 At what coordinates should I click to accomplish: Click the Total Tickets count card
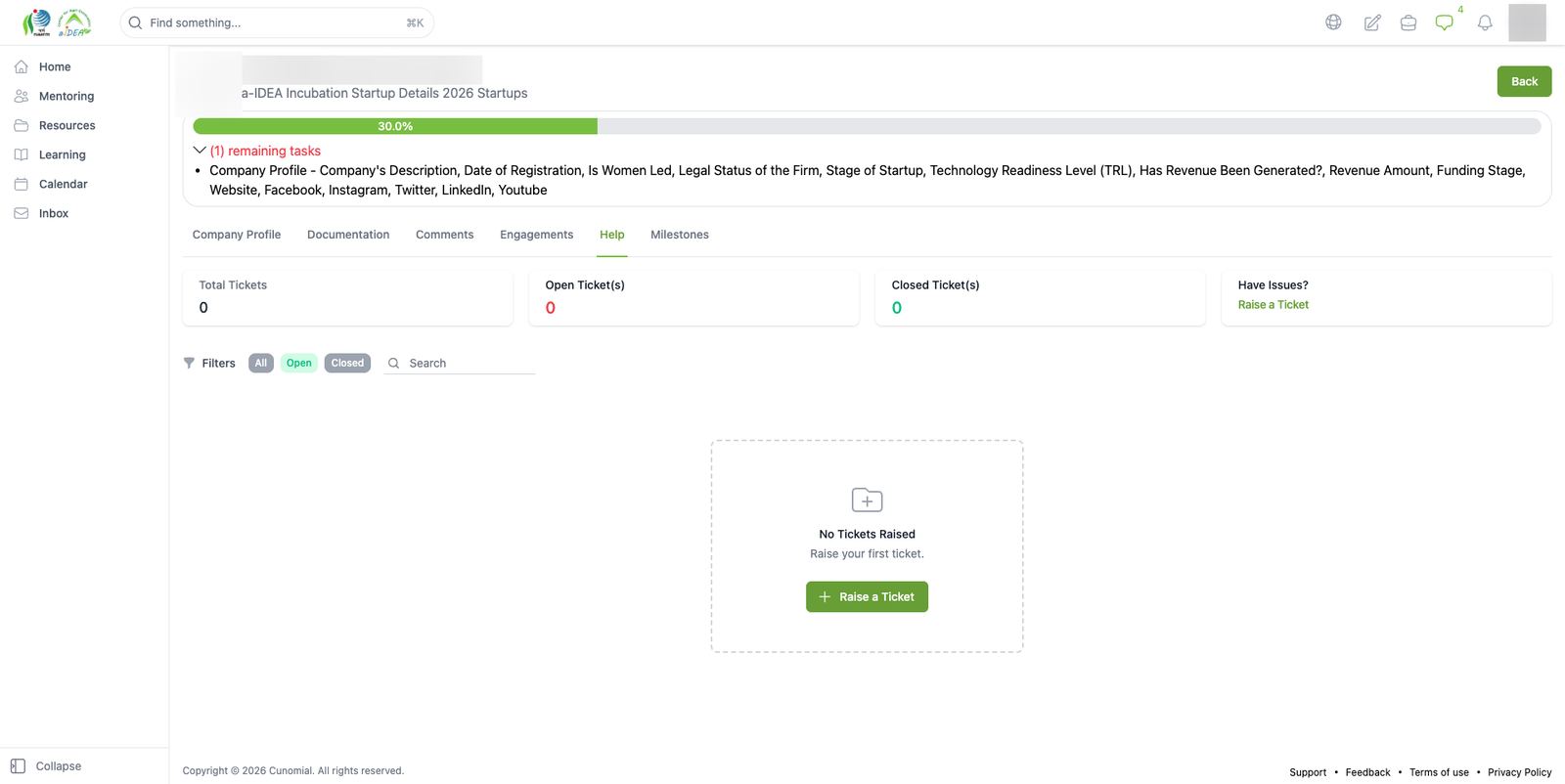[x=347, y=297]
